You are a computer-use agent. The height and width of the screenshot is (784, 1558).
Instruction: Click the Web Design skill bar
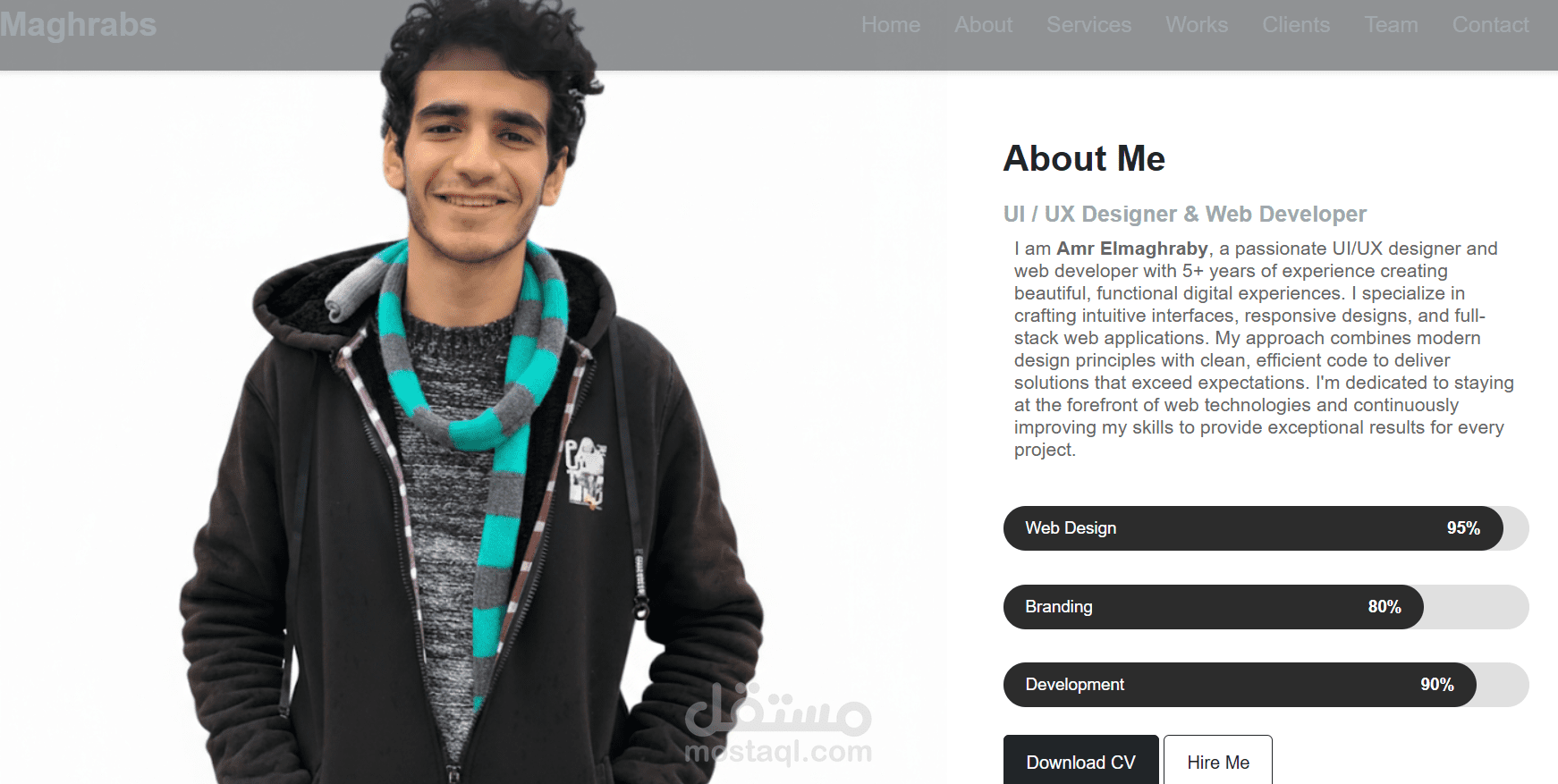1266,528
